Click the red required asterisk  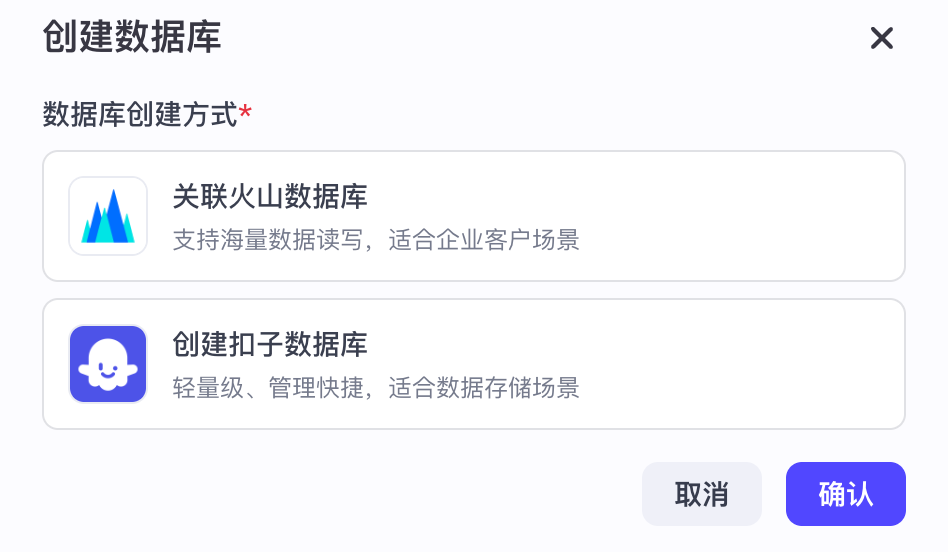(246, 113)
